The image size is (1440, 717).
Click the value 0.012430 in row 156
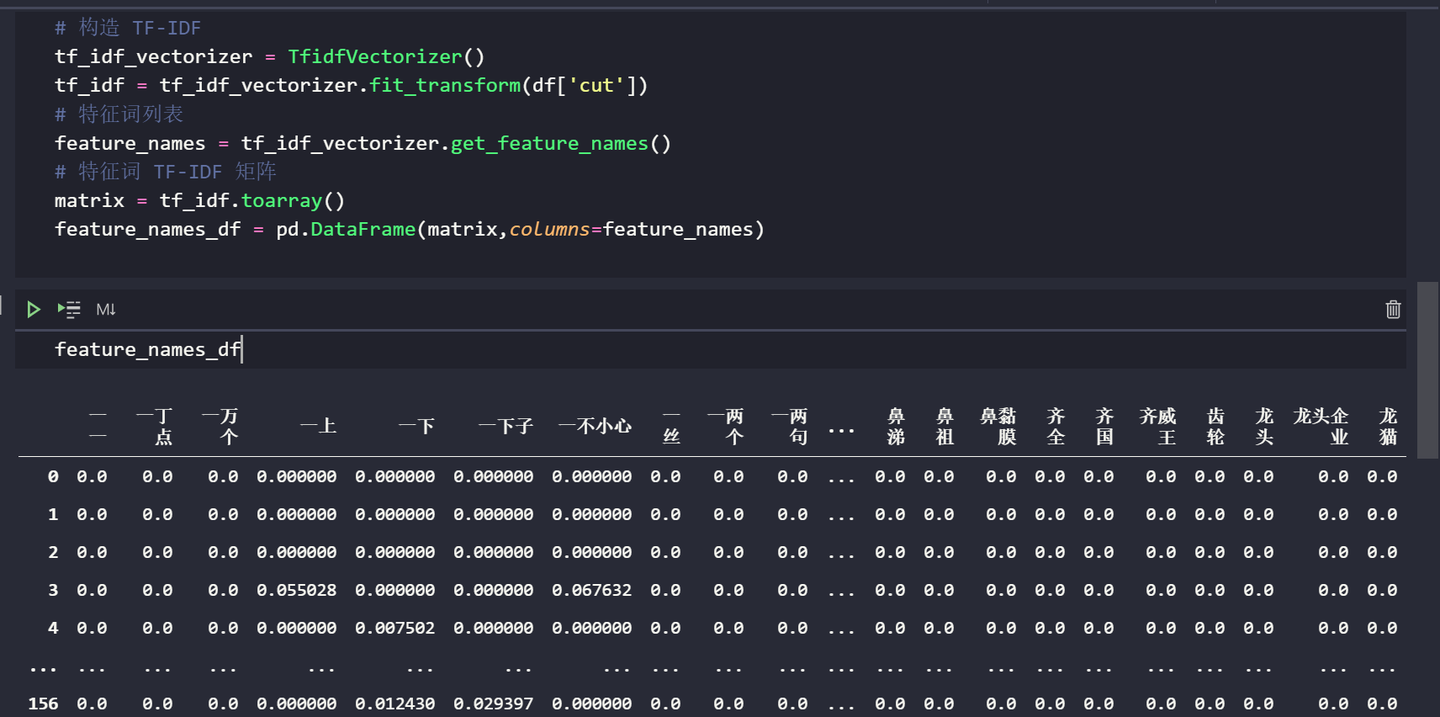pos(395,704)
